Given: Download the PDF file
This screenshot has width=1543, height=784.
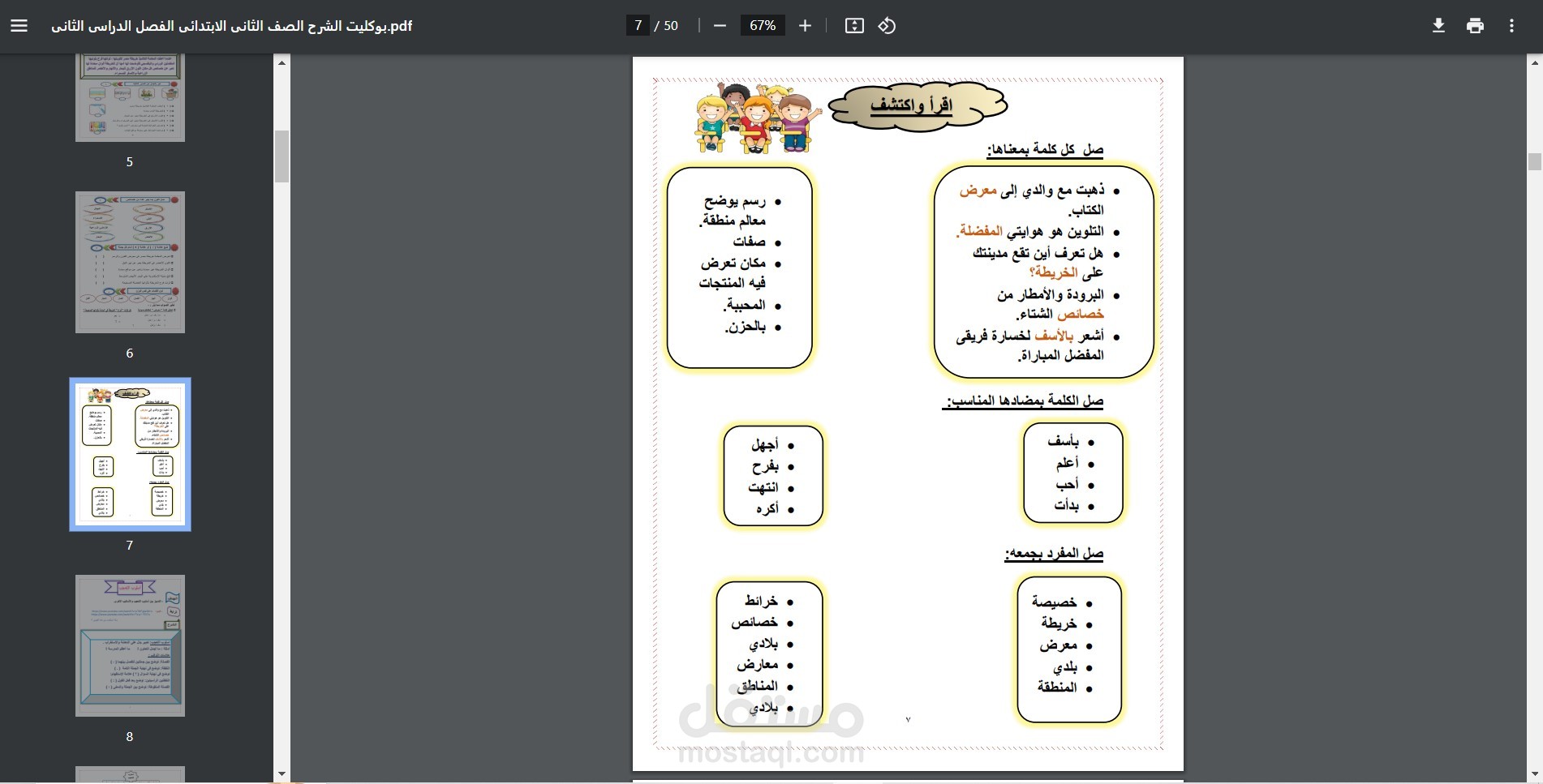Looking at the screenshot, I should (1438, 26).
